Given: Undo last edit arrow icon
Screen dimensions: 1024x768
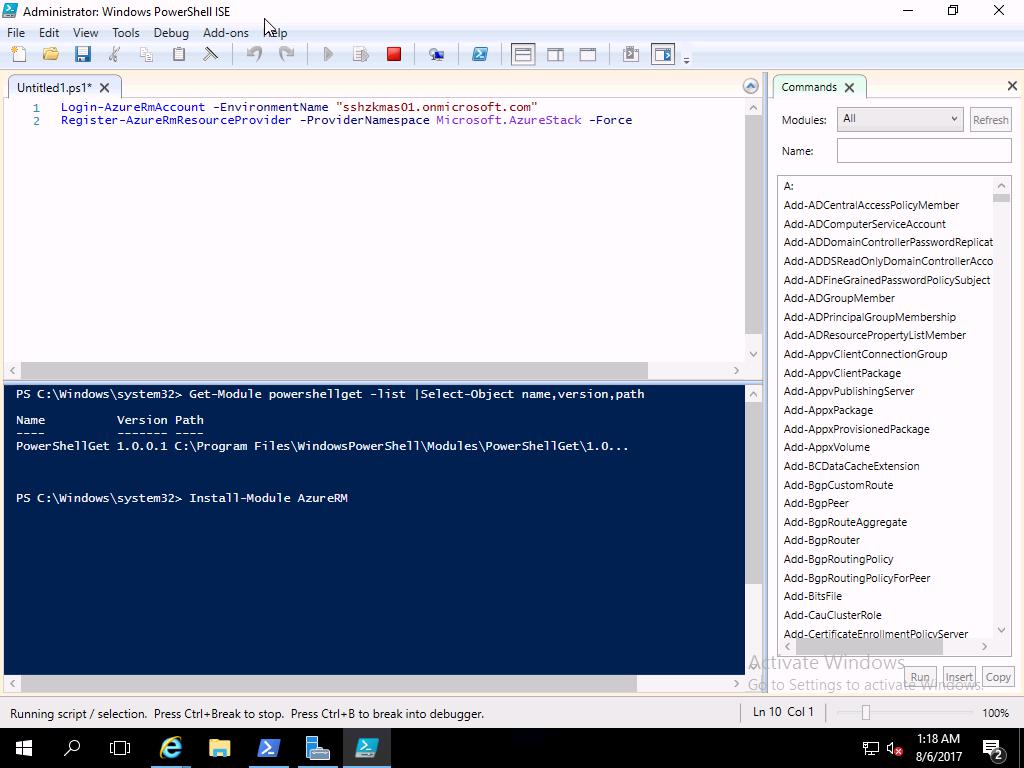Looking at the screenshot, I should pyautogui.click(x=254, y=54).
